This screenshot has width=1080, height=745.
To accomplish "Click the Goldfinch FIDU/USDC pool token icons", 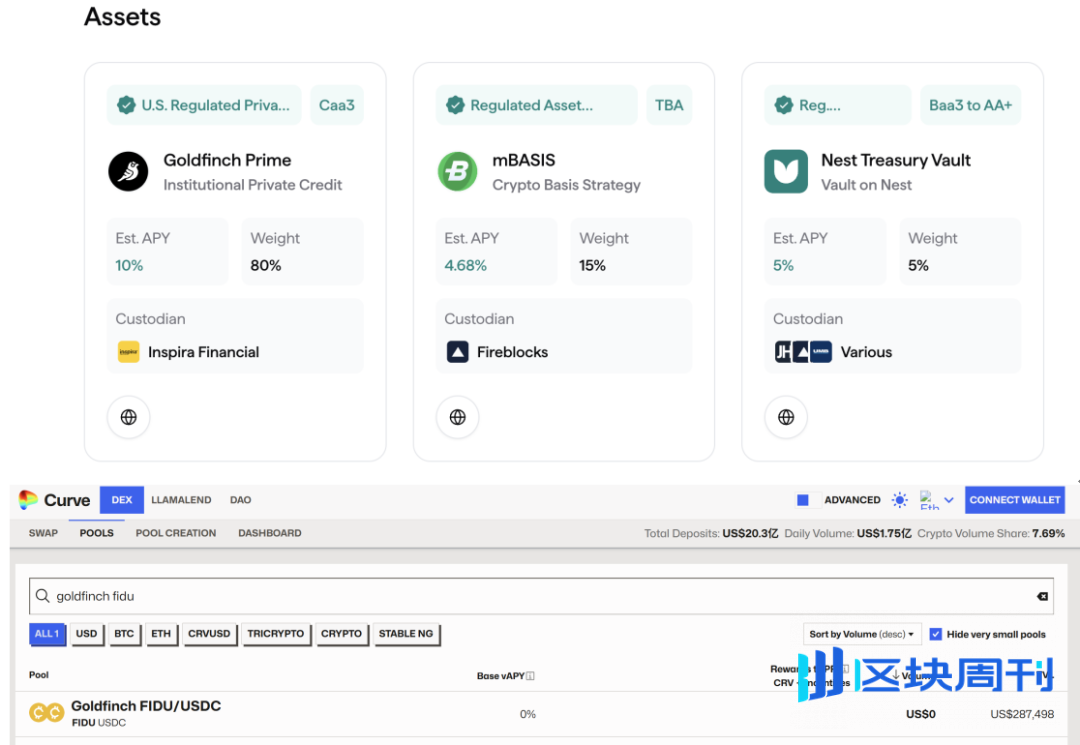I will click(47, 713).
